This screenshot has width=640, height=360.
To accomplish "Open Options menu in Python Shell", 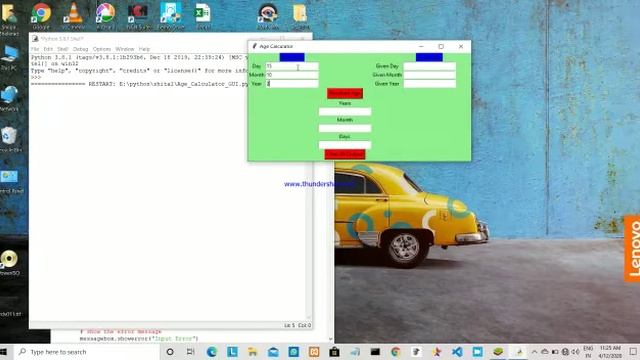I will tap(102, 49).
